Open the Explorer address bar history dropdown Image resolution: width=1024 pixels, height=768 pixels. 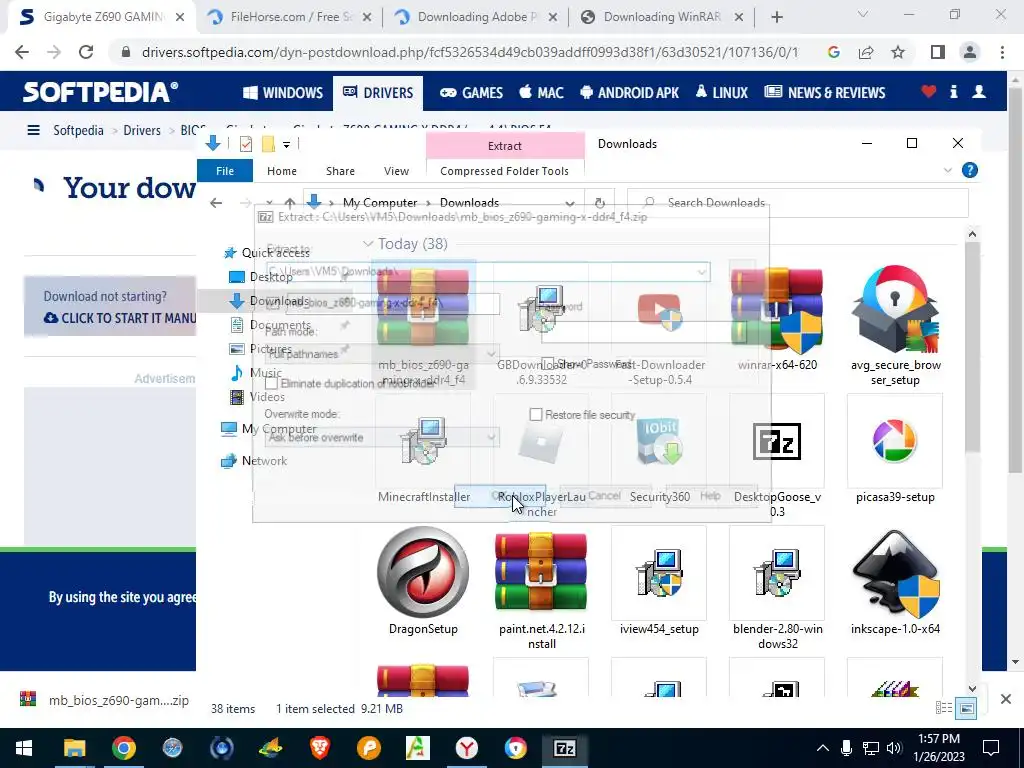pyautogui.click(x=570, y=203)
